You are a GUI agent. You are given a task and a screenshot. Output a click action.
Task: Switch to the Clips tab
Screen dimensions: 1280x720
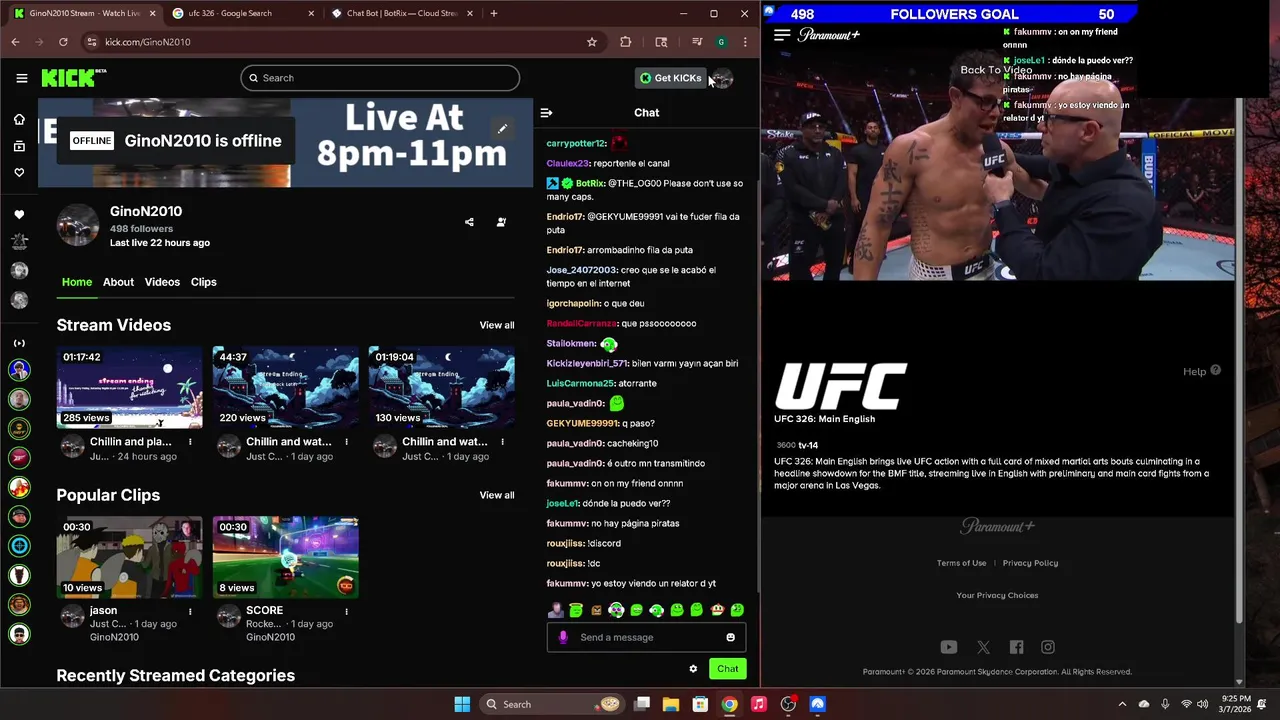pos(204,282)
